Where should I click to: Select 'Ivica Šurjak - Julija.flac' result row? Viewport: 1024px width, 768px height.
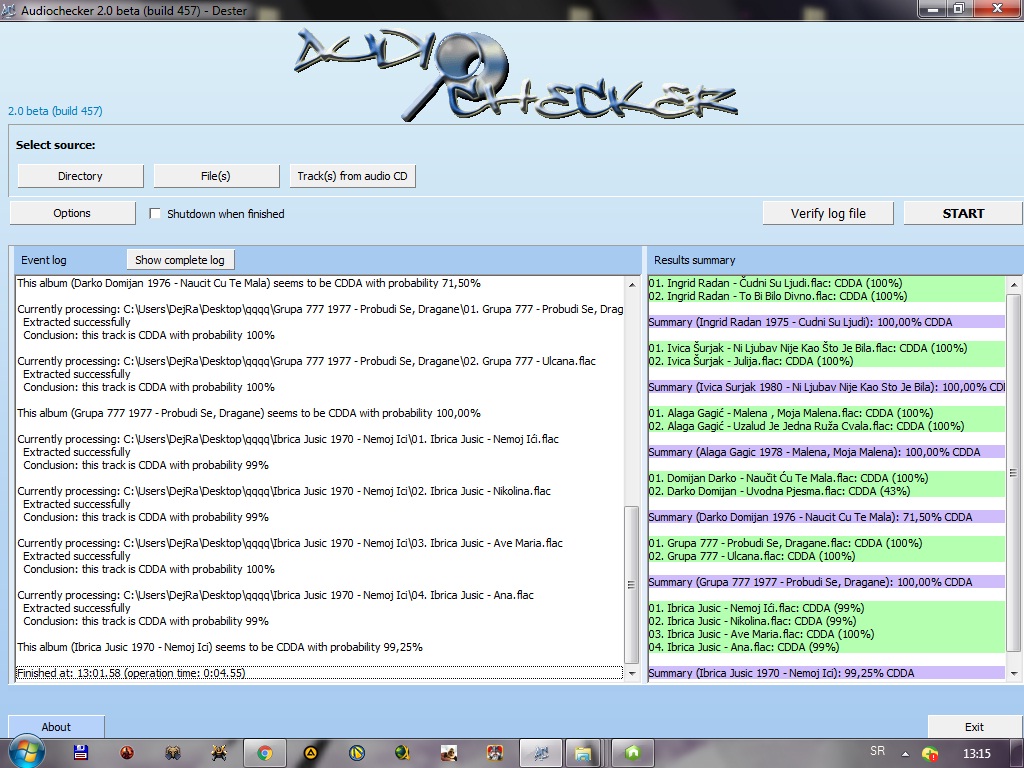tap(827, 361)
